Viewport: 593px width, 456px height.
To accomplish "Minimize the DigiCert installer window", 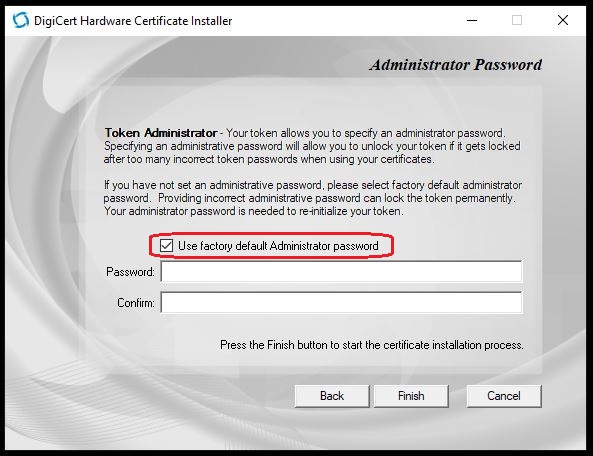I will pyautogui.click(x=472, y=20).
